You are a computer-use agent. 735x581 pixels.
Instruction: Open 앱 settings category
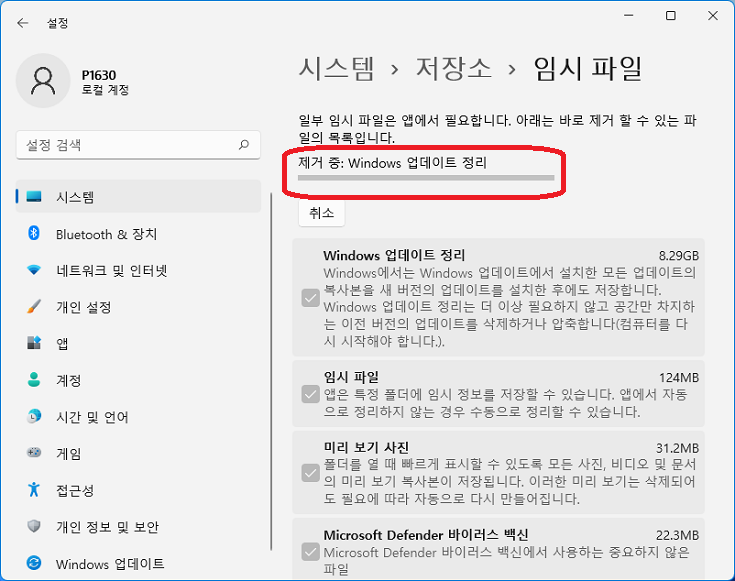click(x=138, y=343)
